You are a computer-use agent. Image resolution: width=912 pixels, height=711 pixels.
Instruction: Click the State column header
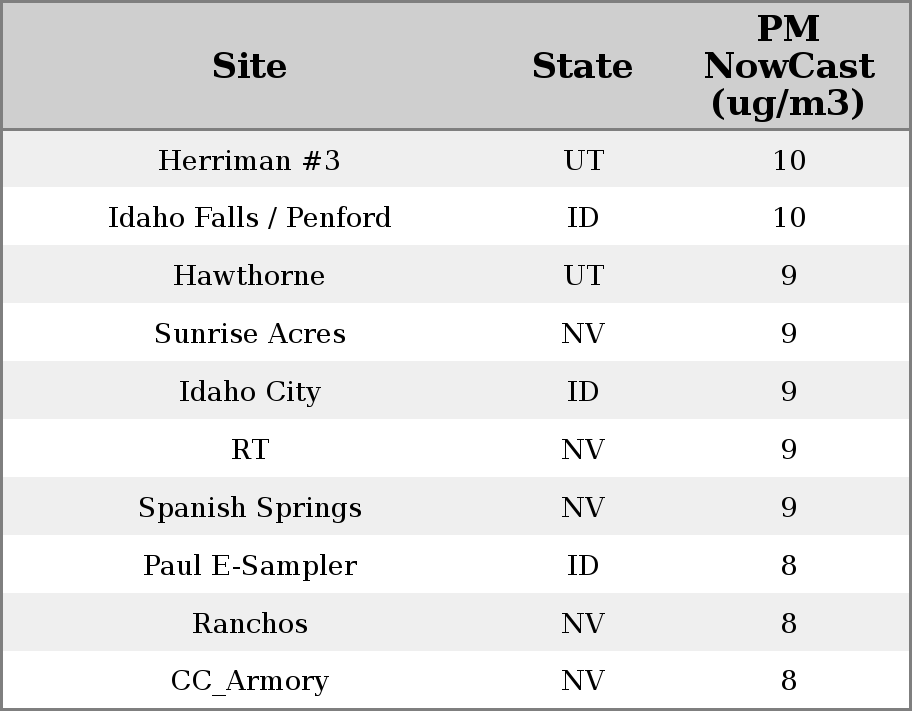click(582, 66)
